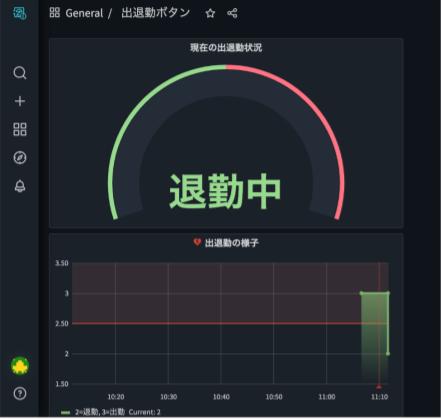Click the red alert marker on time axis
This screenshot has height=419, width=441.
coord(379,387)
